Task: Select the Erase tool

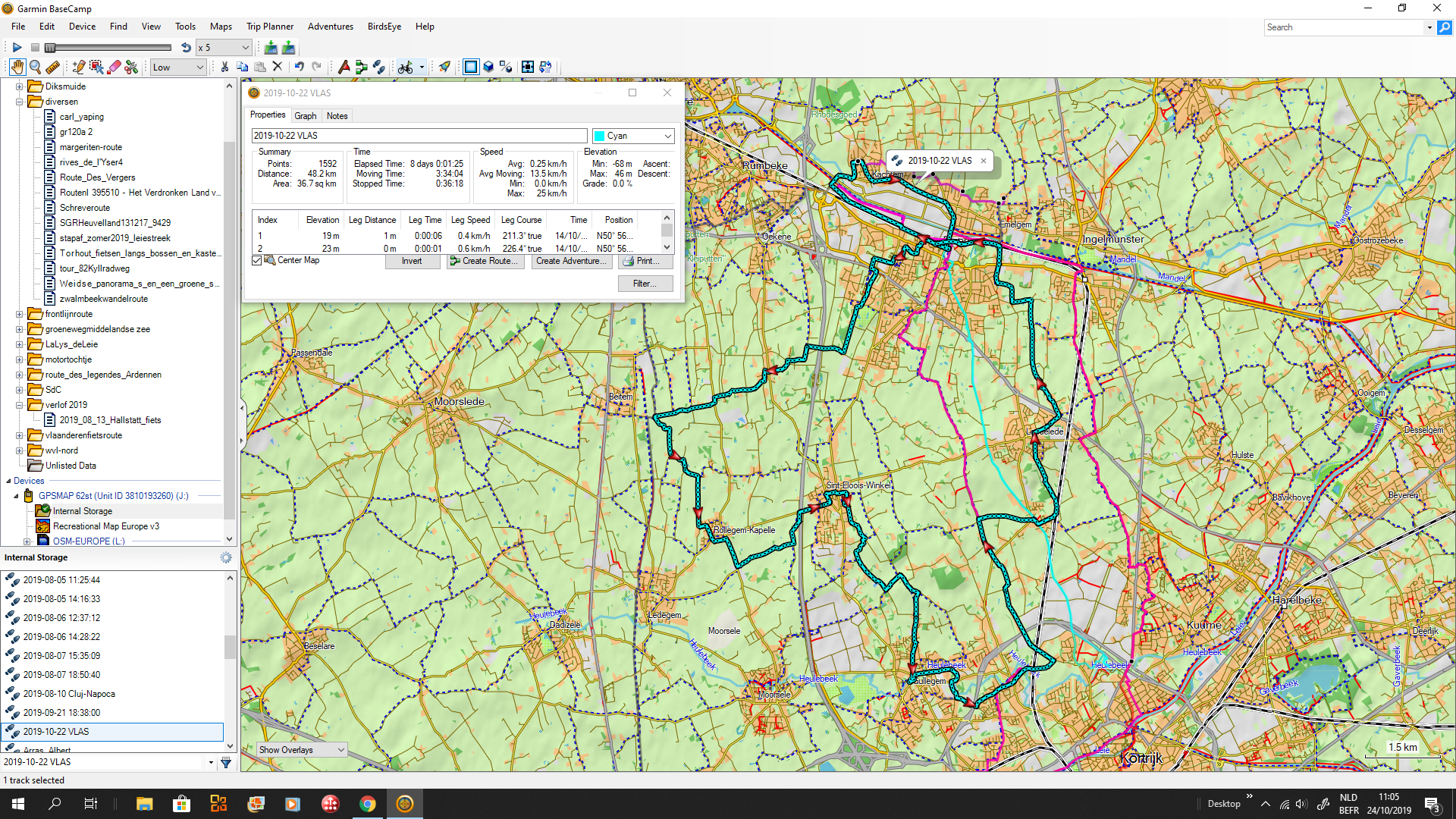Action: pyautogui.click(x=115, y=67)
